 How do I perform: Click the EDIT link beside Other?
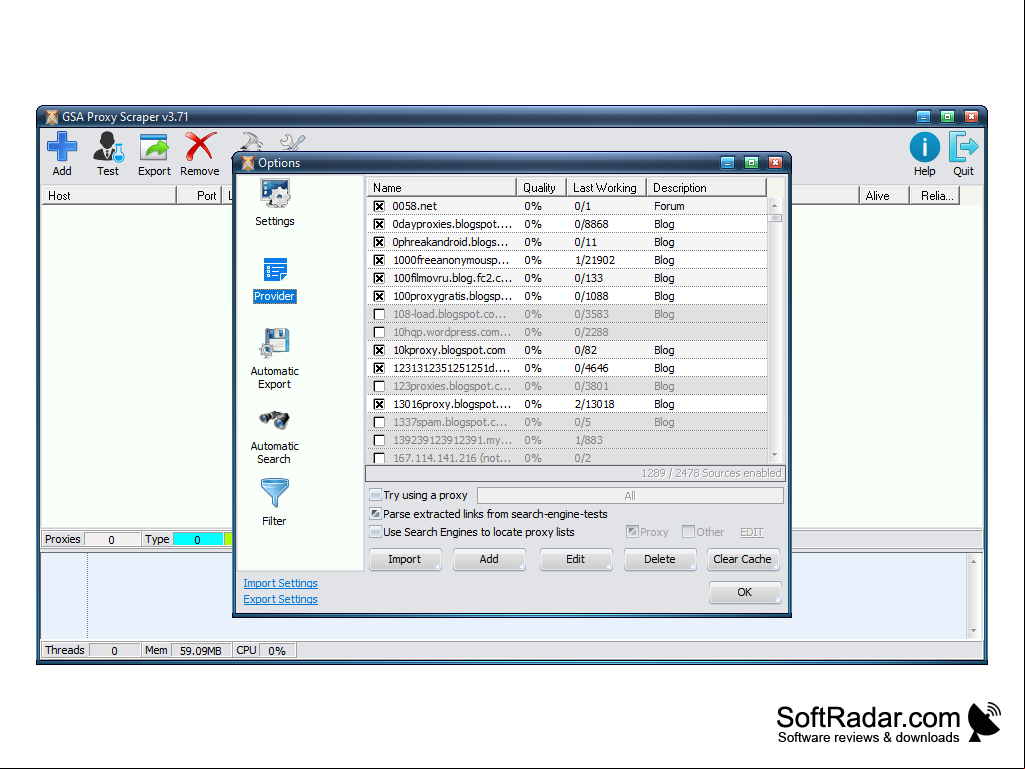[x=752, y=532]
